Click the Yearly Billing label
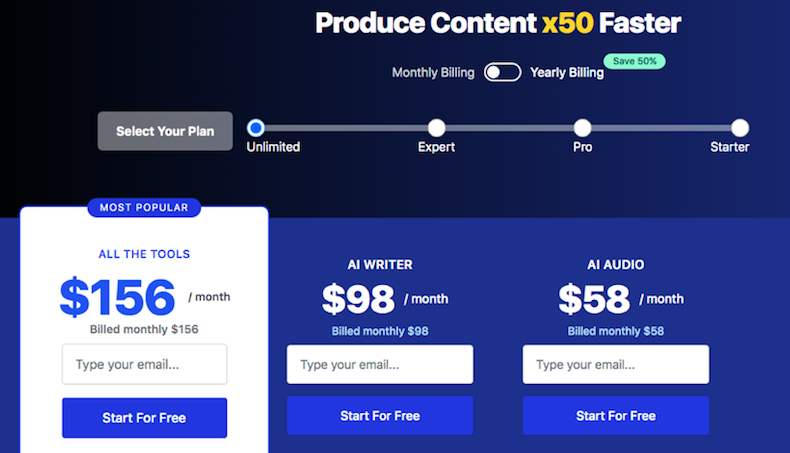Screen dimensions: 790x453 click(x=567, y=73)
